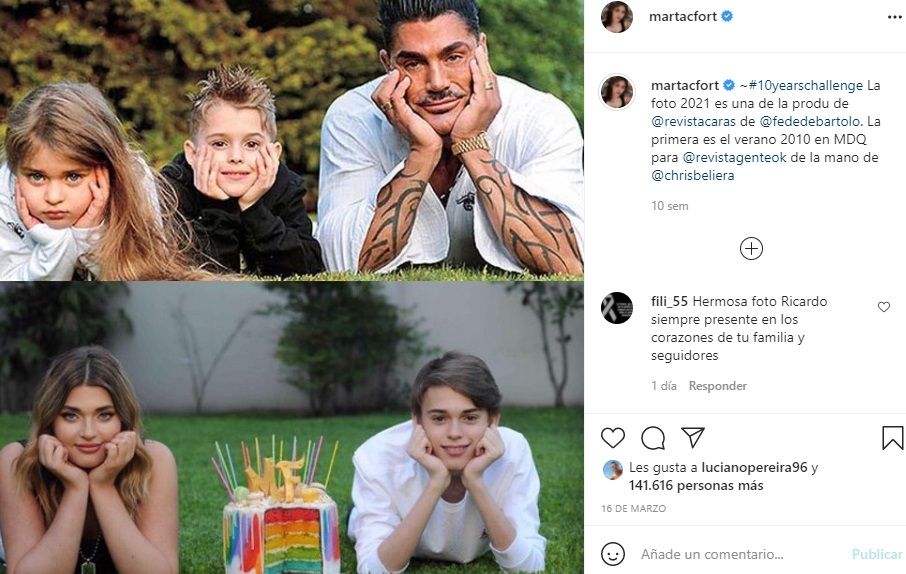Click Responder under fili_55's comment
The height and width of the screenshot is (574, 906).
click(x=718, y=386)
